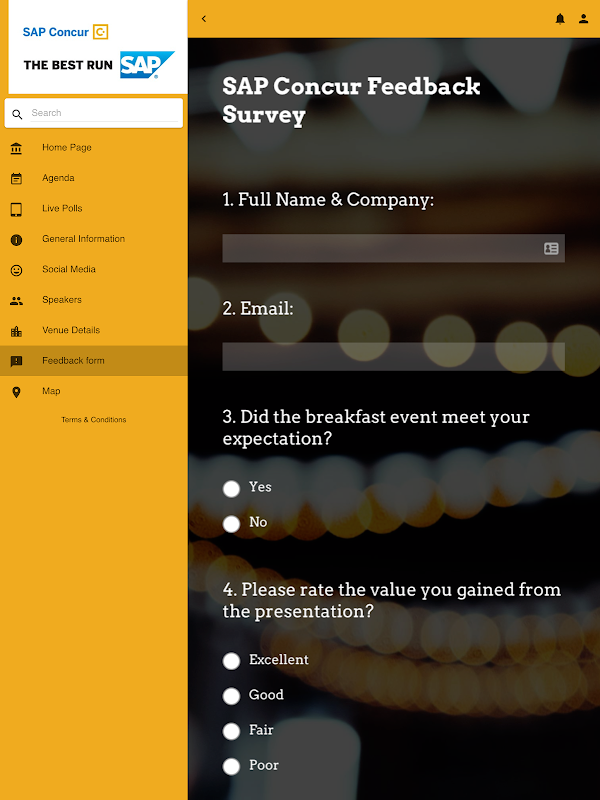The width and height of the screenshot is (600, 800).
Task: Click the Live Polls tablet icon
Action: (16, 209)
